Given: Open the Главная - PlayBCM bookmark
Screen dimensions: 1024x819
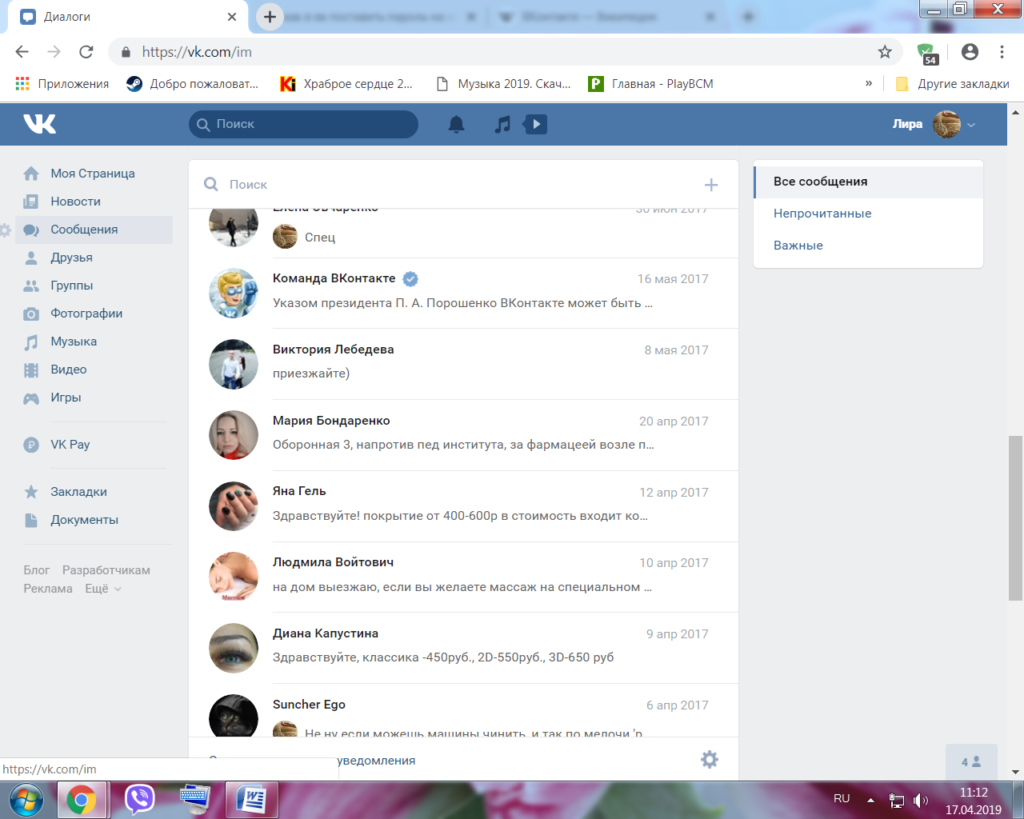Looking at the screenshot, I should coord(650,84).
